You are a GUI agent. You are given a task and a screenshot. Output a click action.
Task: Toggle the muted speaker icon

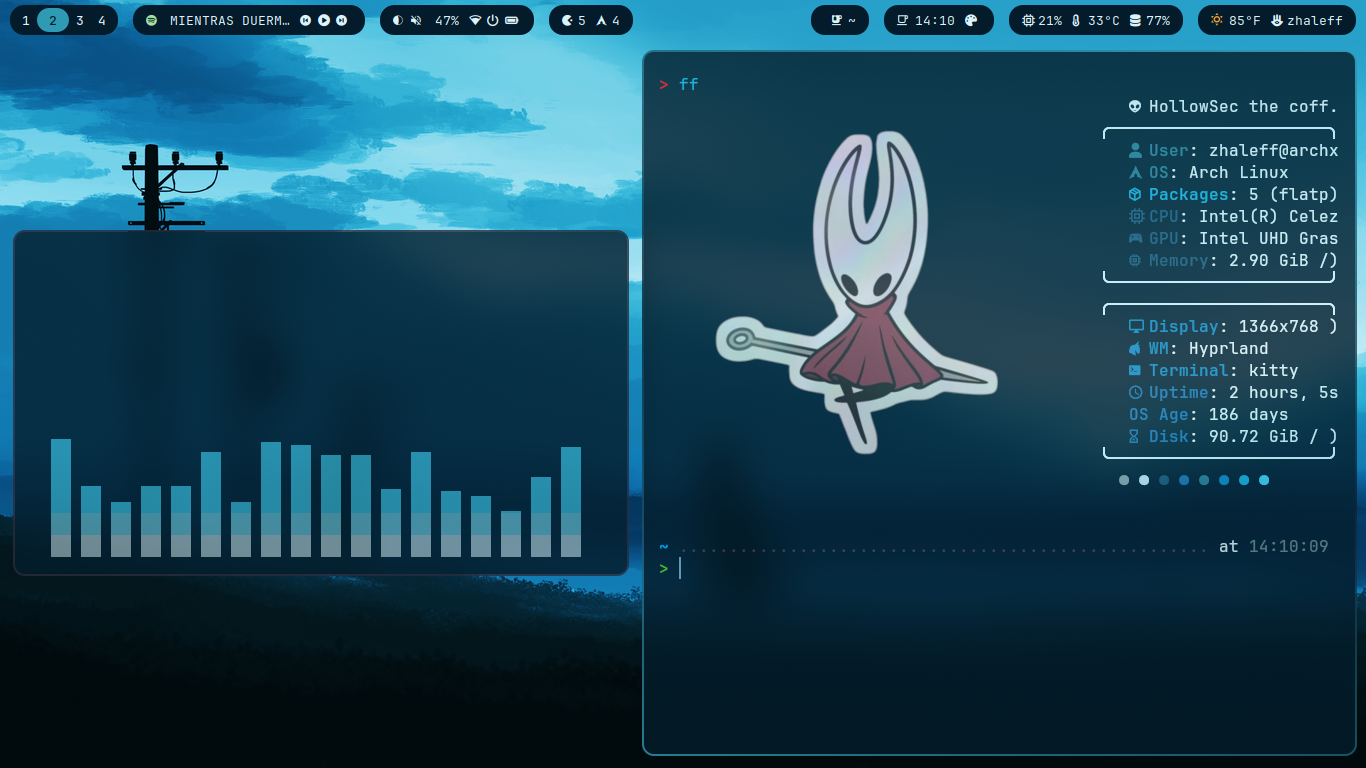tap(416, 20)
